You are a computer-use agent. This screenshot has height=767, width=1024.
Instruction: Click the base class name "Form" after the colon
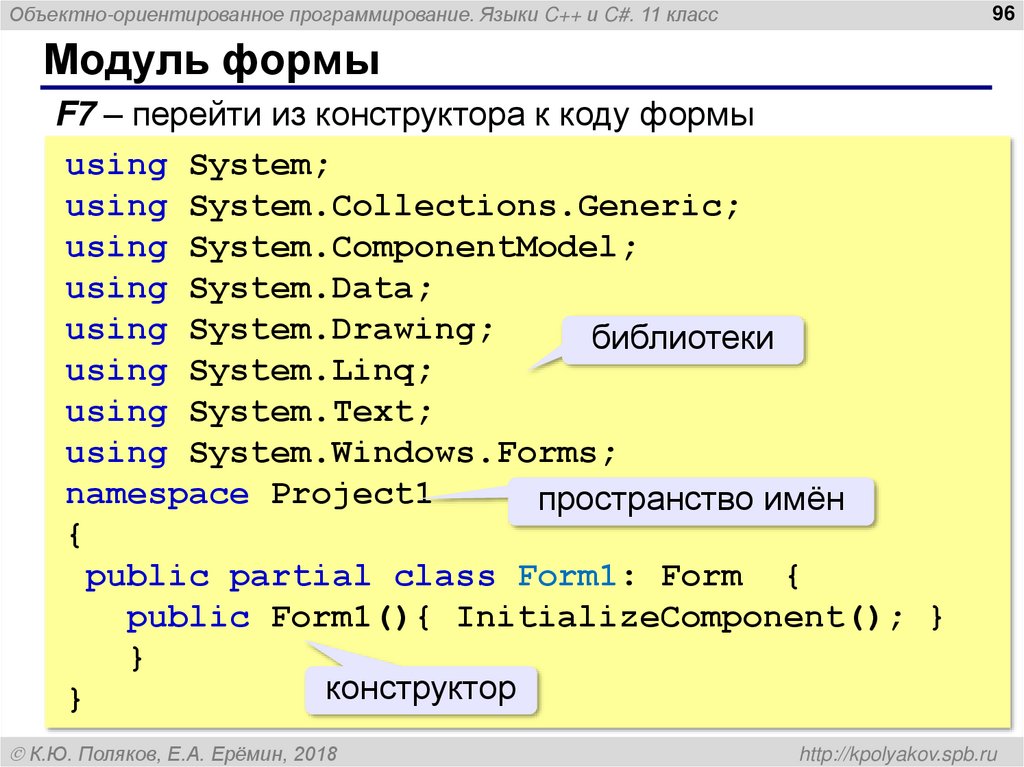pyautogui.click(x=701, y=576)
